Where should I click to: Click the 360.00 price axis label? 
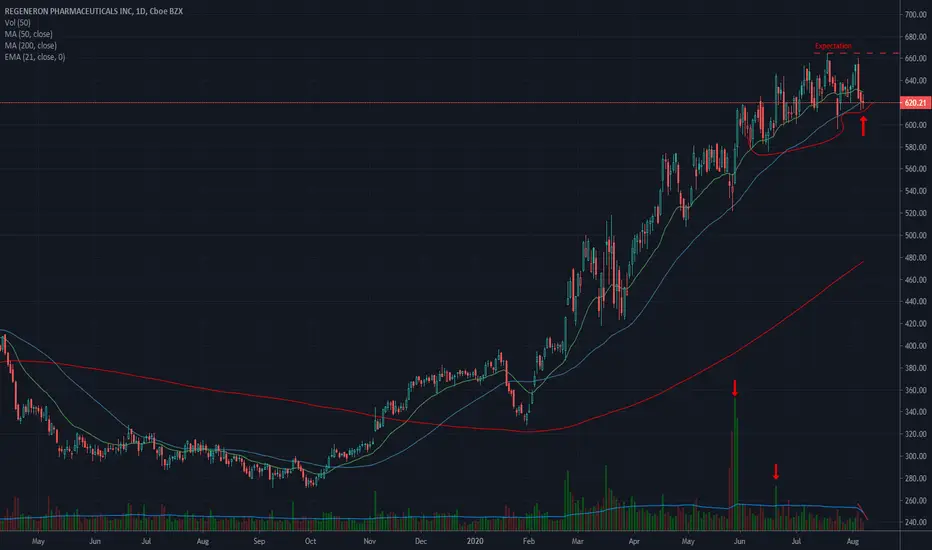click(x=915, y=390)
